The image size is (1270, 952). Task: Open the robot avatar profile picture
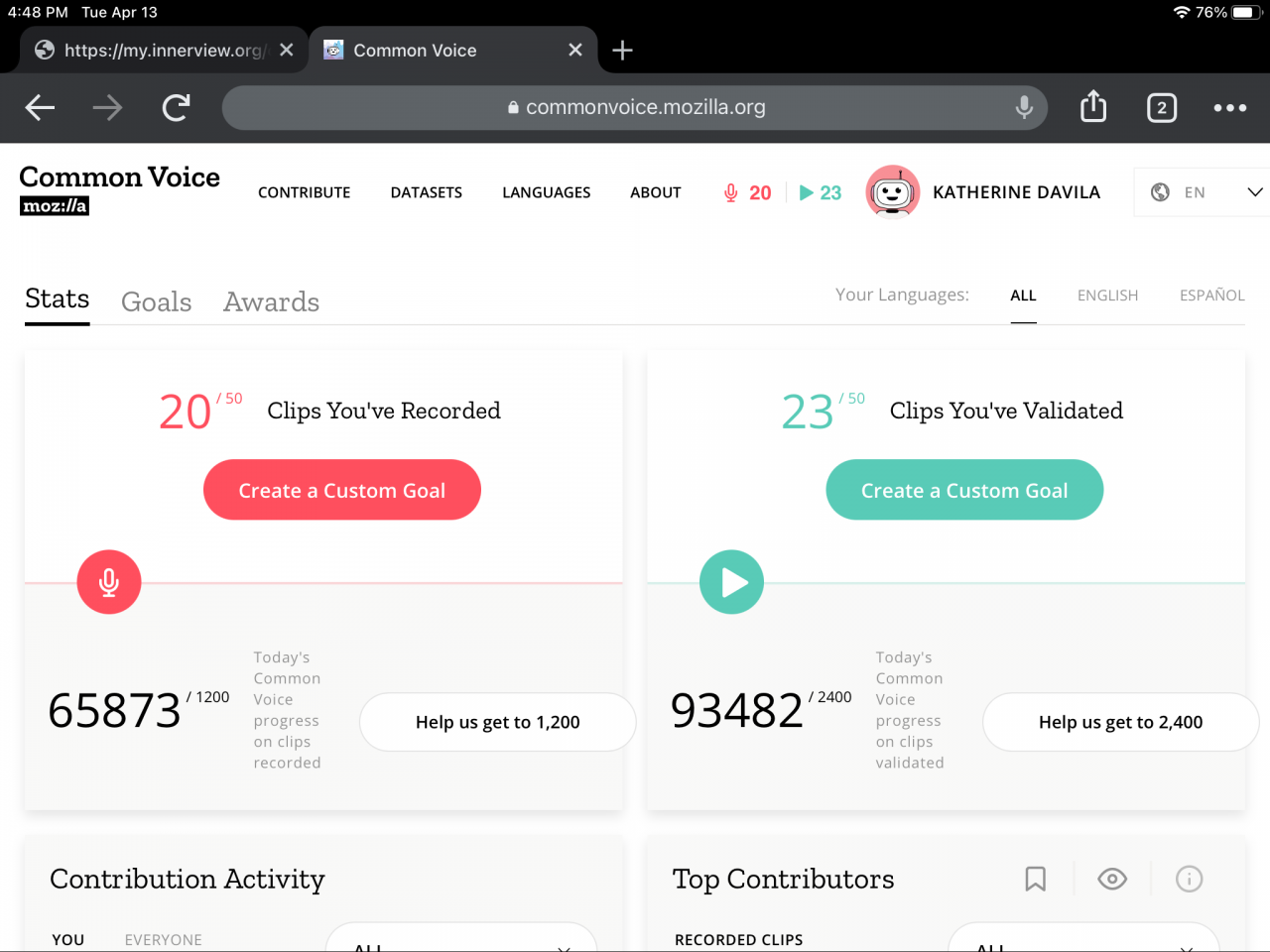[892, 191]
